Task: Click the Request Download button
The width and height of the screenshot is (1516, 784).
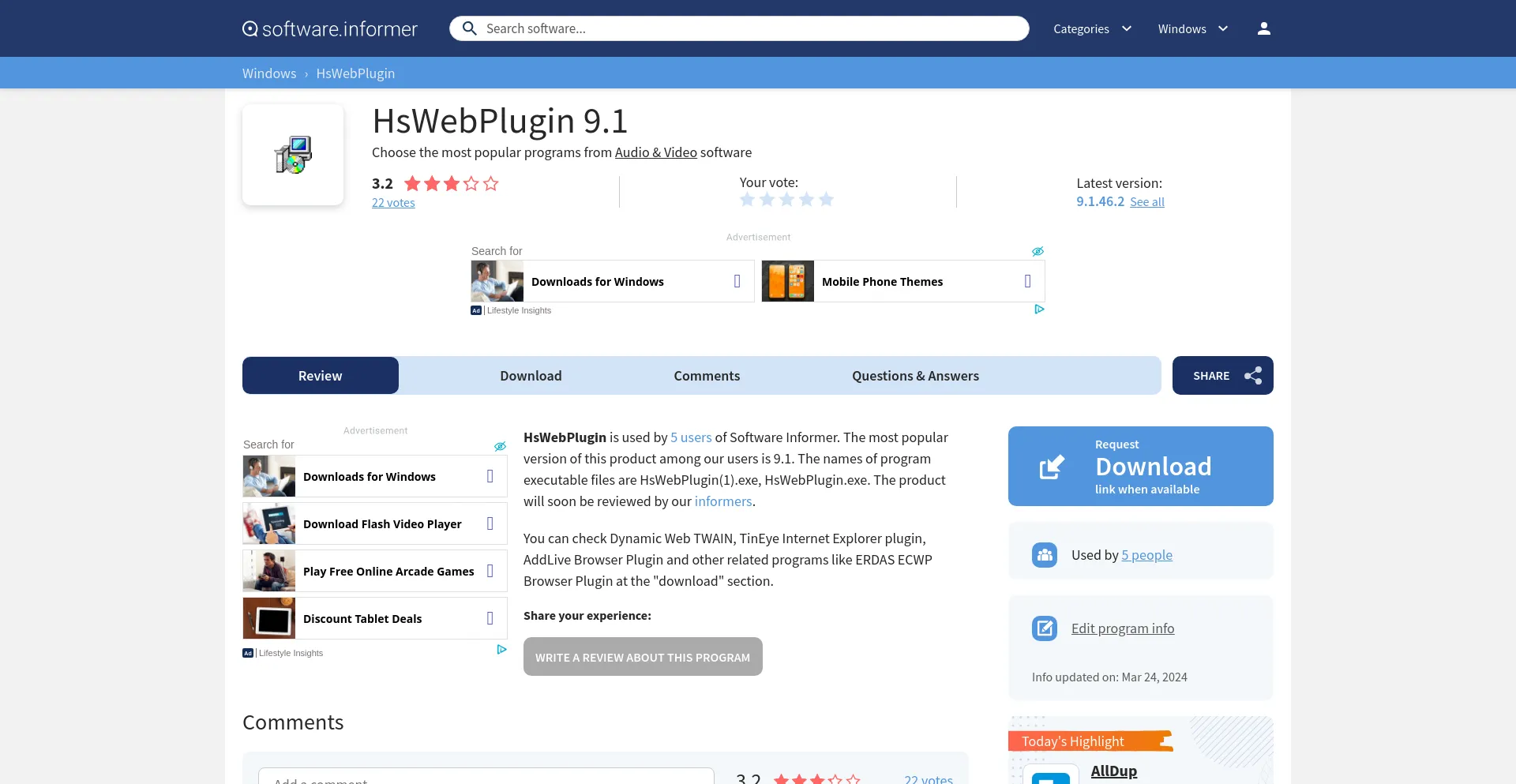Action: tap(1141, 466)
